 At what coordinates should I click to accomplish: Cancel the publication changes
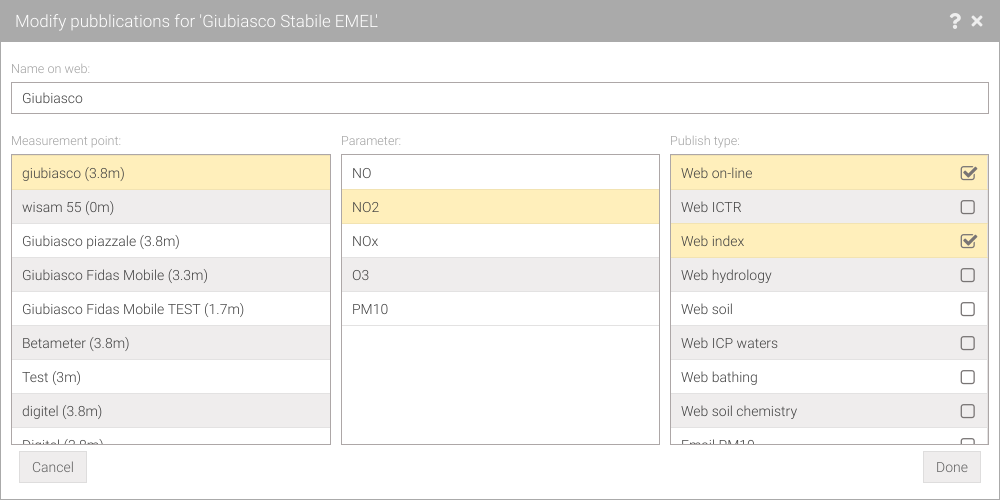[53, 467]
